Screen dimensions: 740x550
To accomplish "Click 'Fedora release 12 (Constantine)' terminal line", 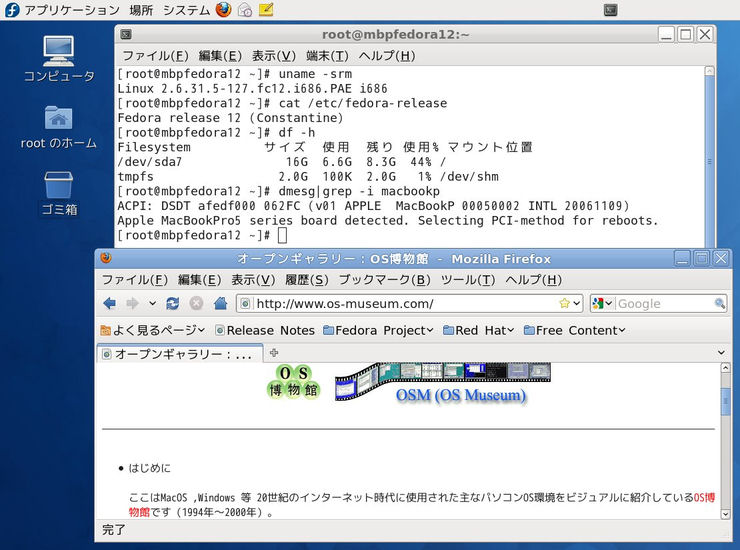I will pos(230,118).
